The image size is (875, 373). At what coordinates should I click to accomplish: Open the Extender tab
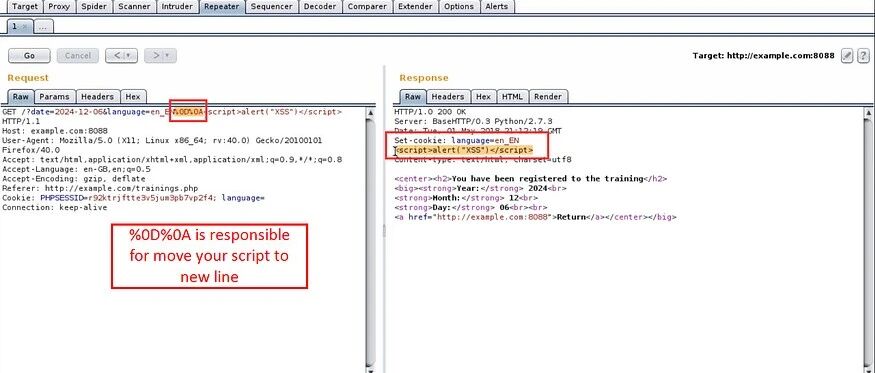click(416, 7)
